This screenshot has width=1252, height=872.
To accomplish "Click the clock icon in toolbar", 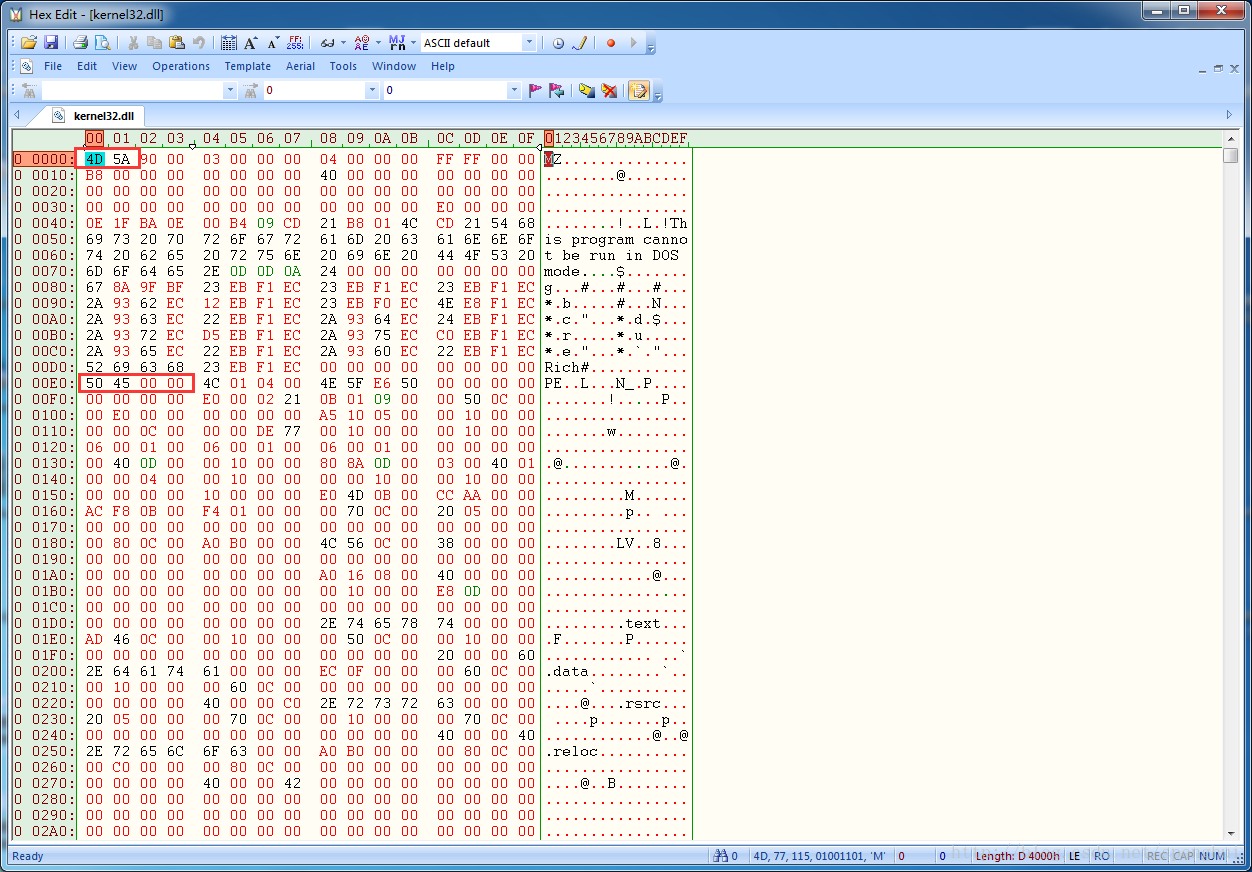I will coord(558,43).
